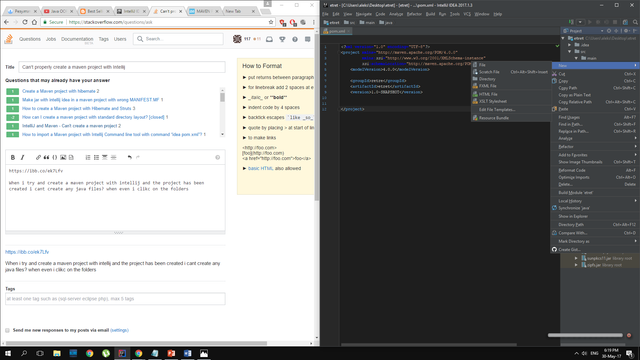Choose HTML File in New submenu
This screenshot has width=640, height=360.
point(511,94)
